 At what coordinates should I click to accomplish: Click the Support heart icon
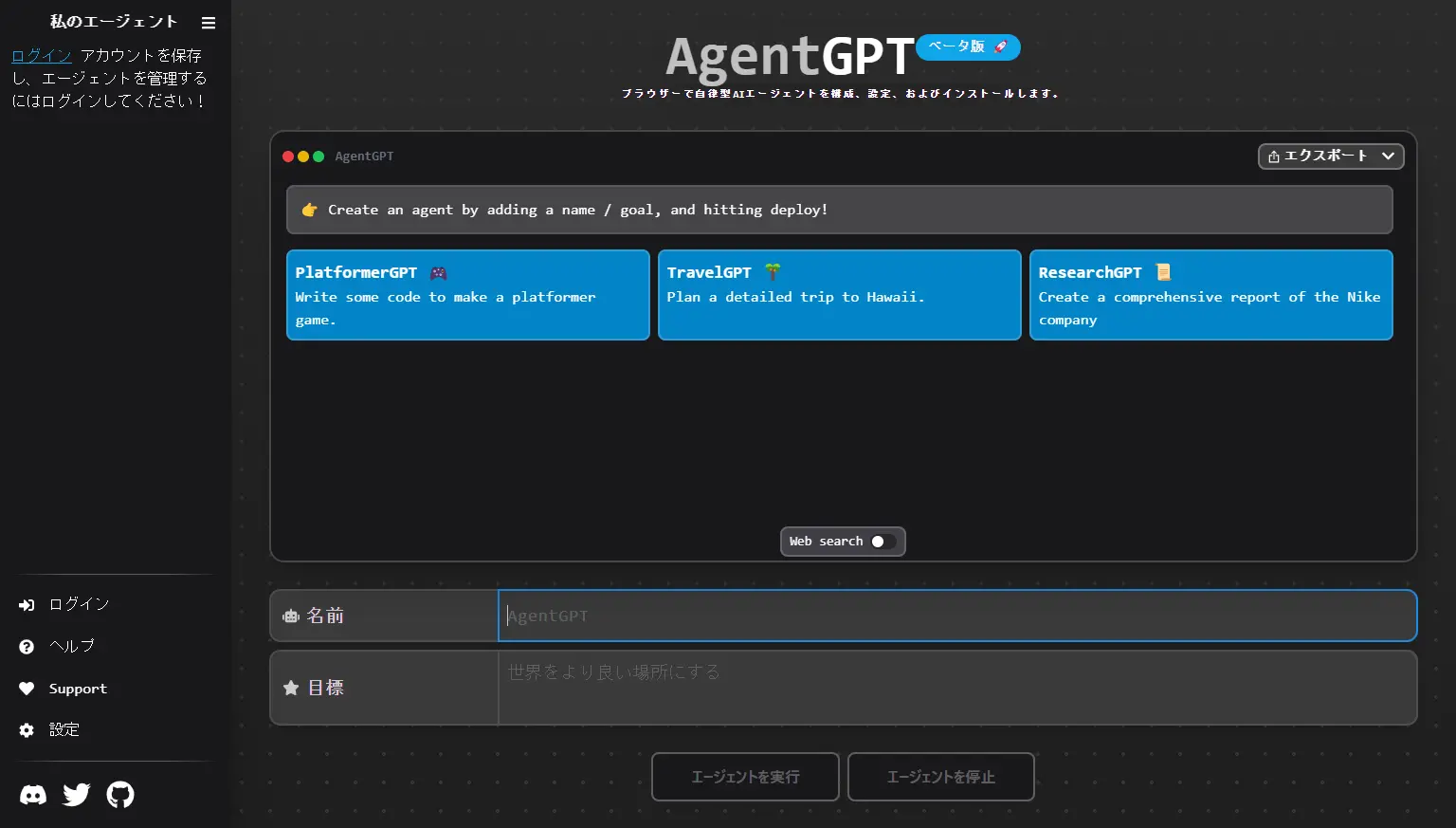tap(27, 688)
